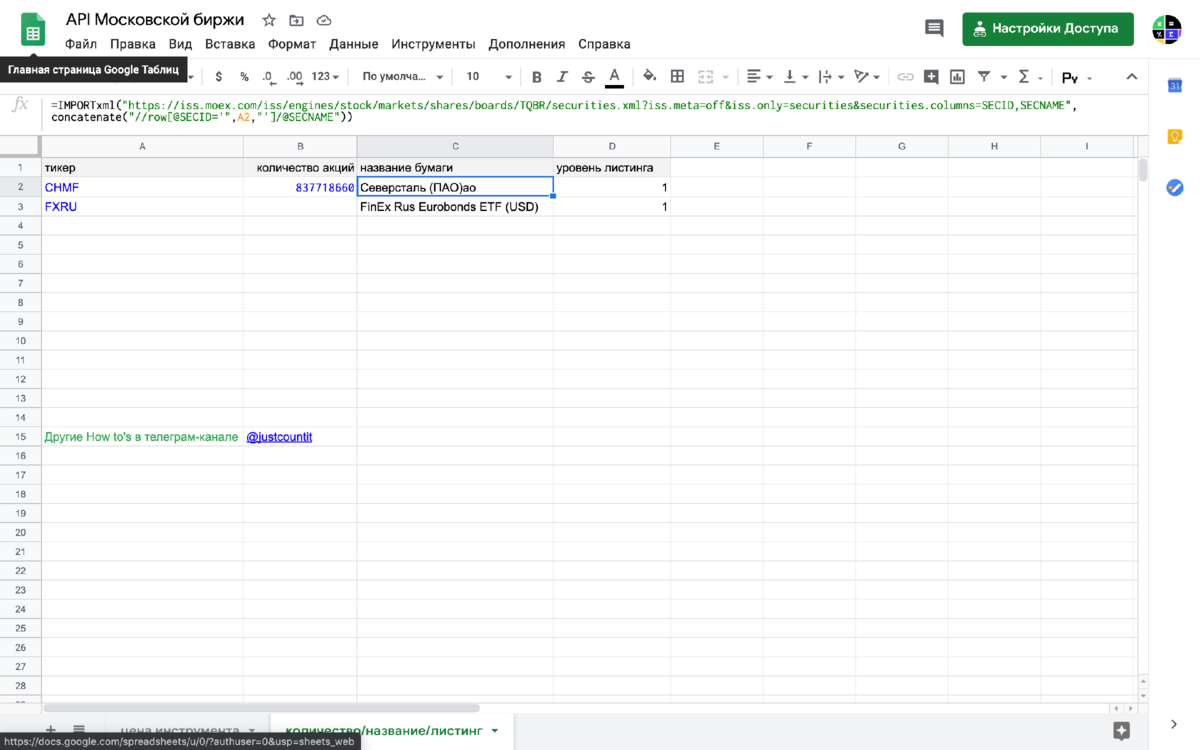
Task: Toggle italic formatting
Action: 562,77
